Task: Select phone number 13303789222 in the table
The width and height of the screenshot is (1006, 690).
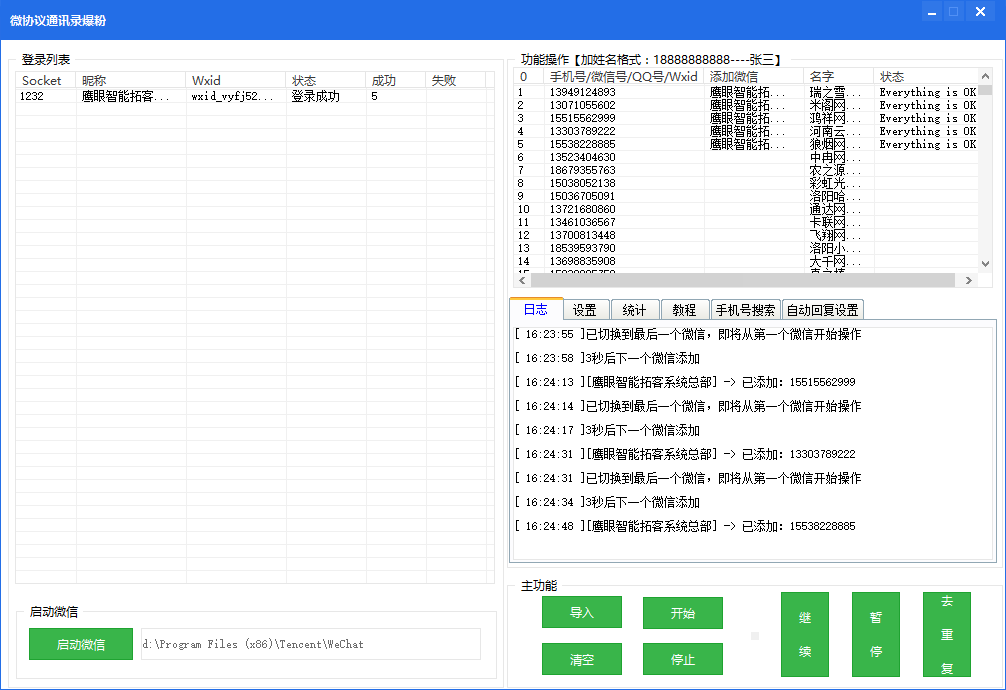Action: click(x=583, y=131)
